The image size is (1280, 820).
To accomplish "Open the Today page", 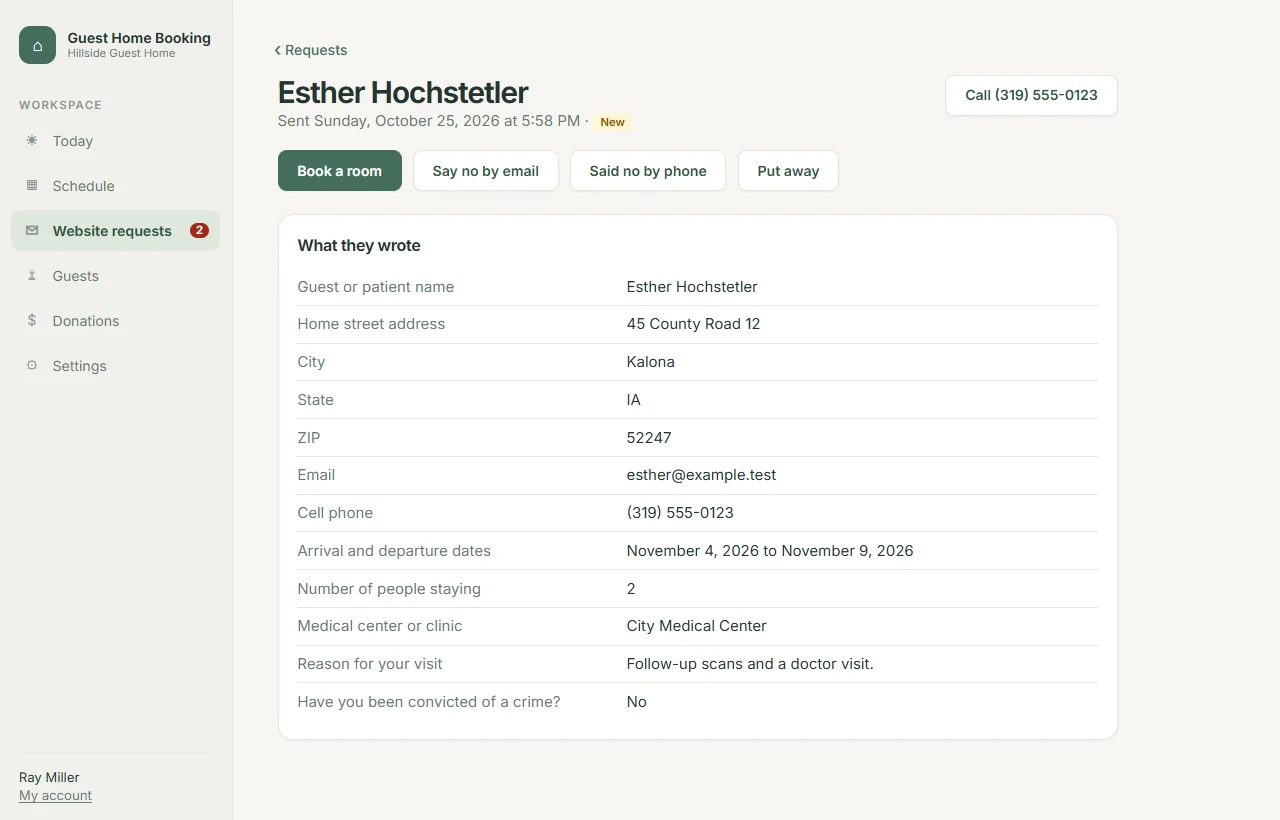I will point(115,141).
